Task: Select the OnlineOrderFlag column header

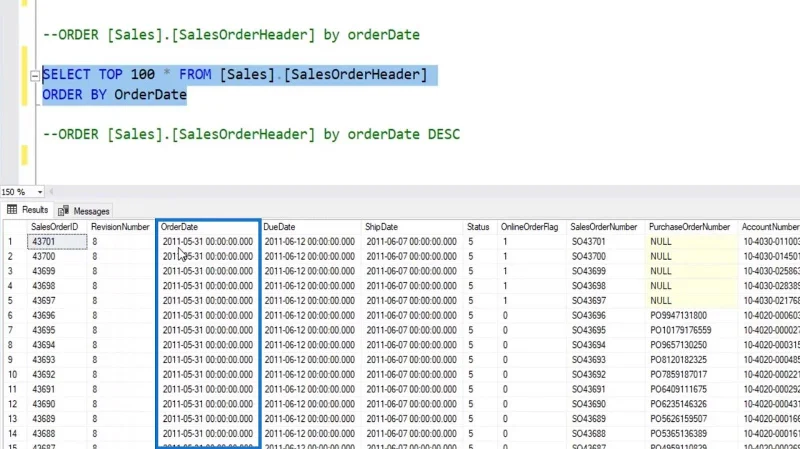Action: [x=530, y=227]
